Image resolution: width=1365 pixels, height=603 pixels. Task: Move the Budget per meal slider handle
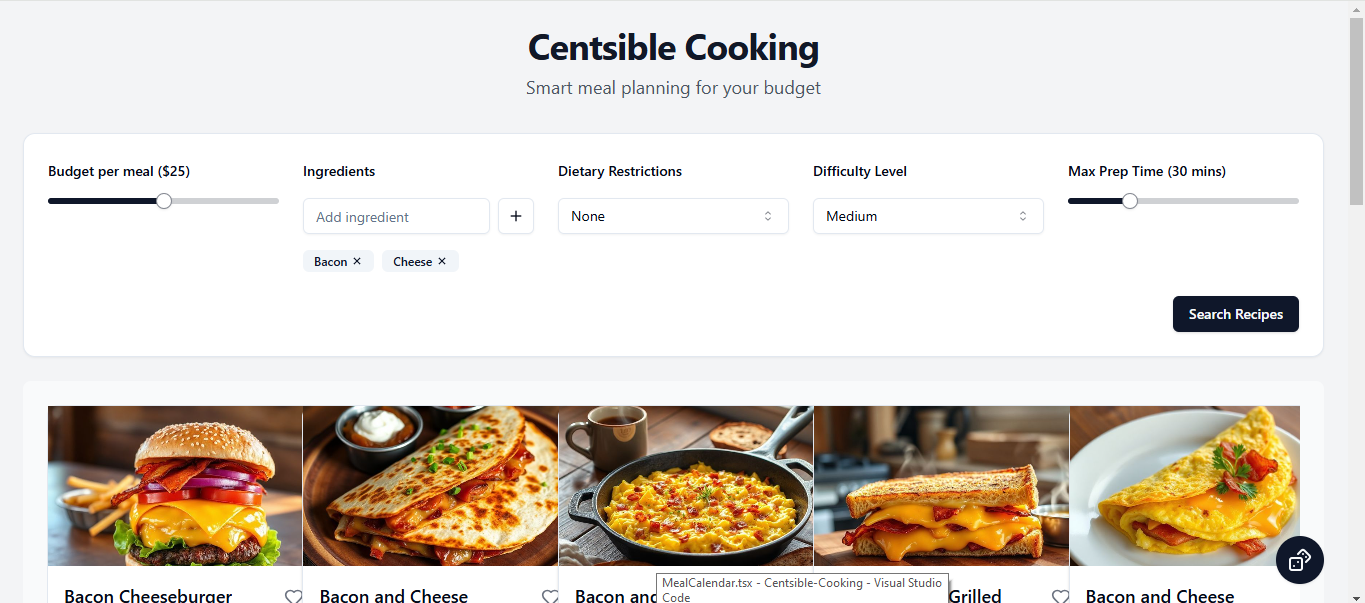[163, 200]
